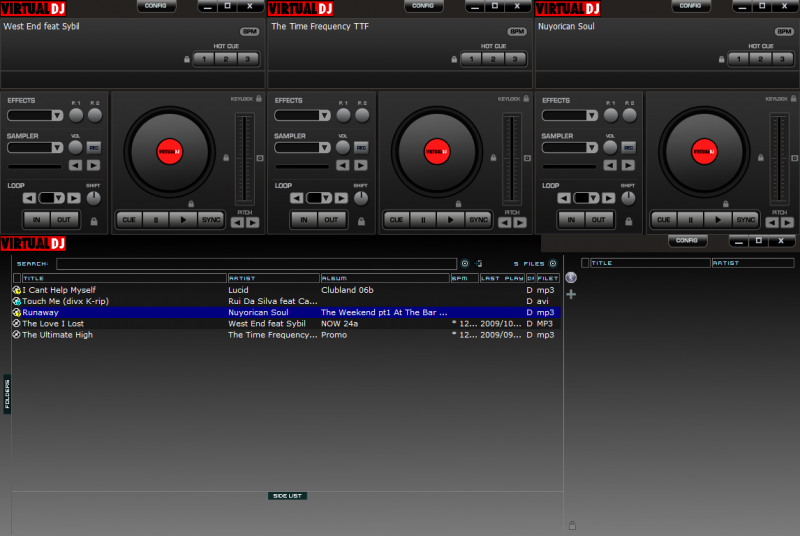Toggle loop lock on West End deck

tap(94, 221)
